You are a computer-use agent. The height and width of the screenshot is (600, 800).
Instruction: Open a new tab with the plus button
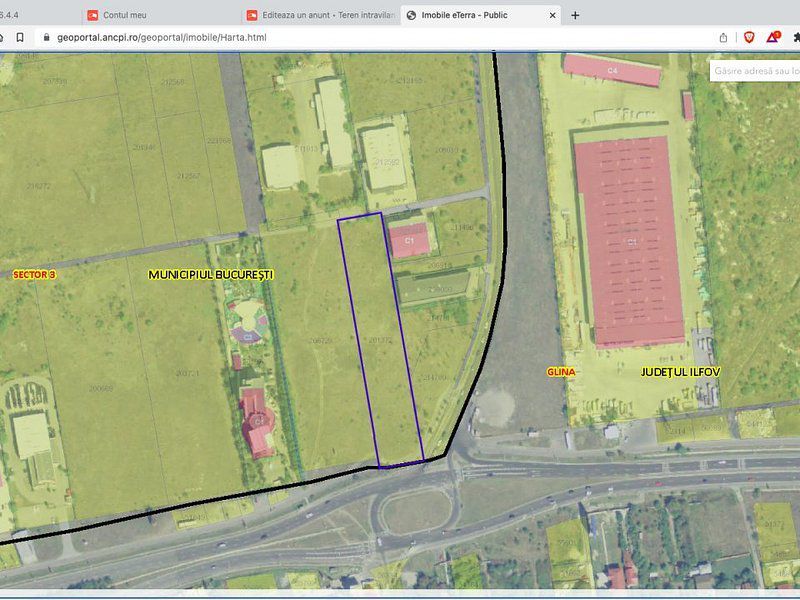point(573,15)
